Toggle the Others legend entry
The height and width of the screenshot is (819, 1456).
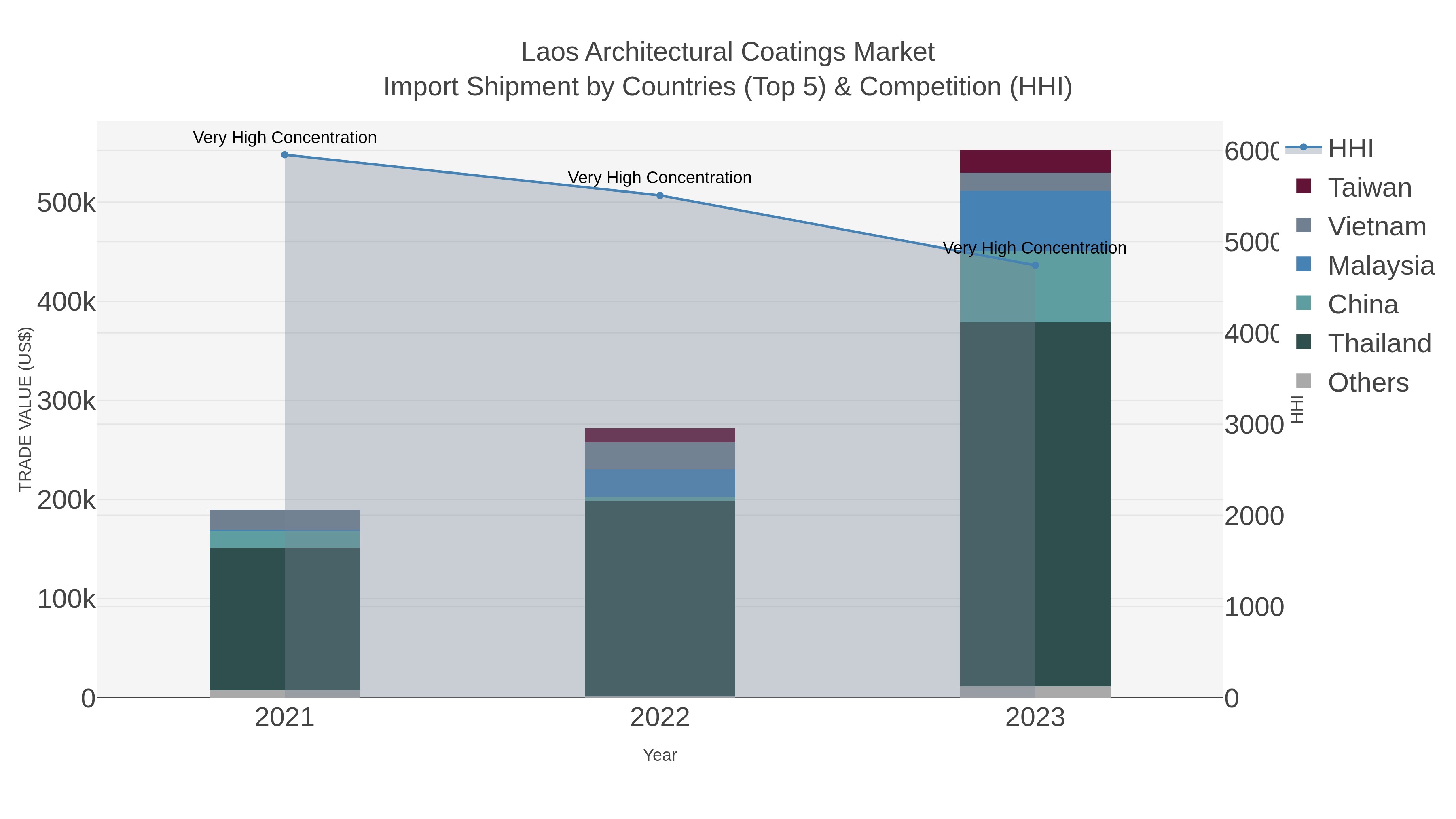(1352, 383)
